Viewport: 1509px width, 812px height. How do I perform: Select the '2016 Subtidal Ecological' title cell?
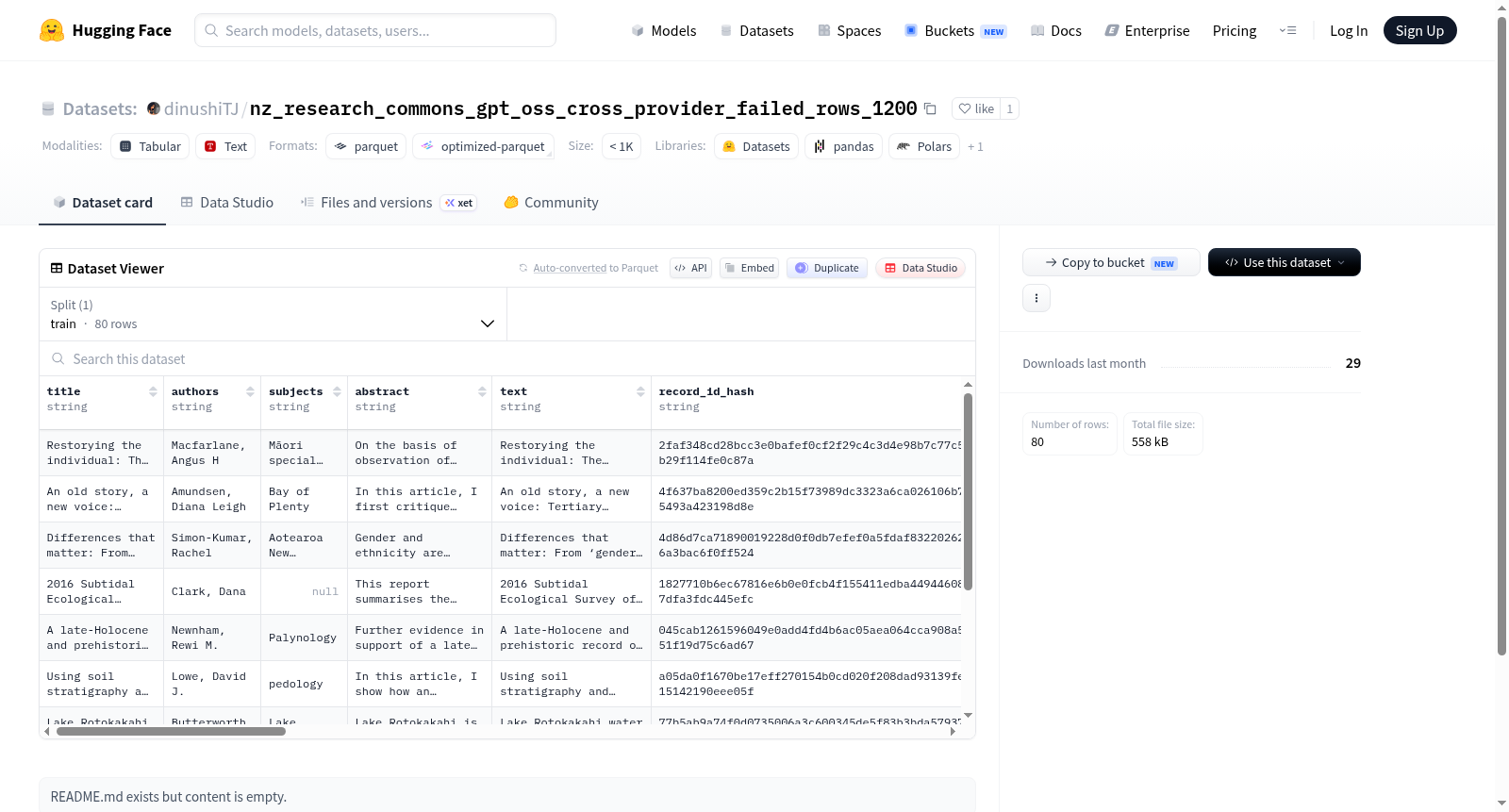[101, 591]
